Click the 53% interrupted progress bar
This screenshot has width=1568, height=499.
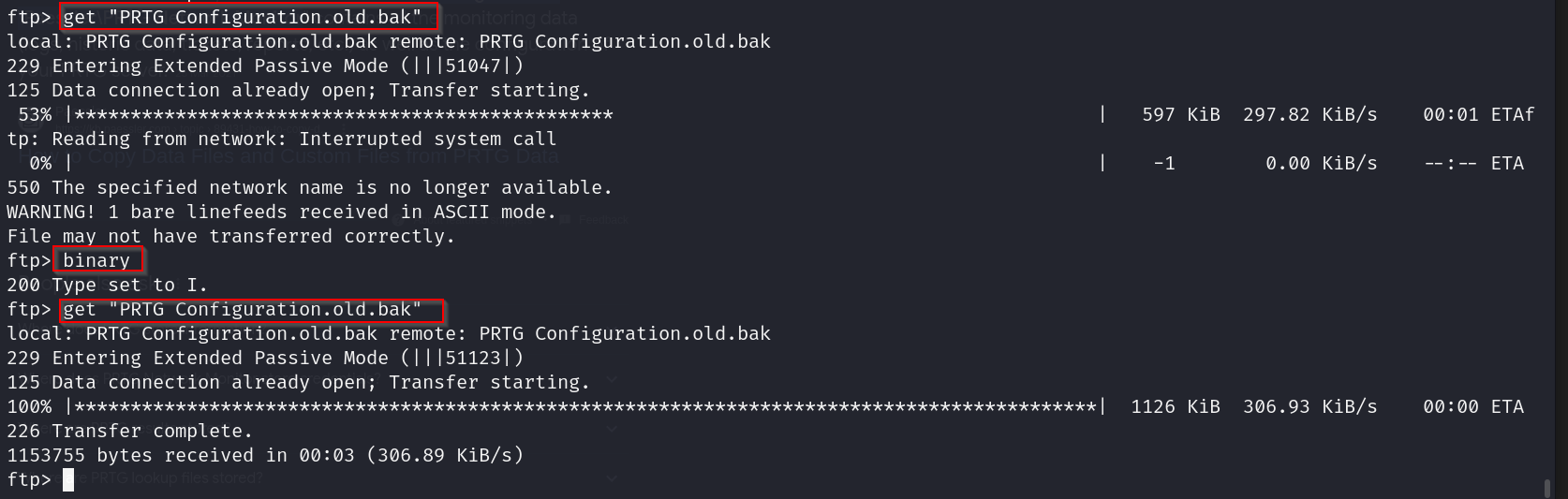(343, 114)
